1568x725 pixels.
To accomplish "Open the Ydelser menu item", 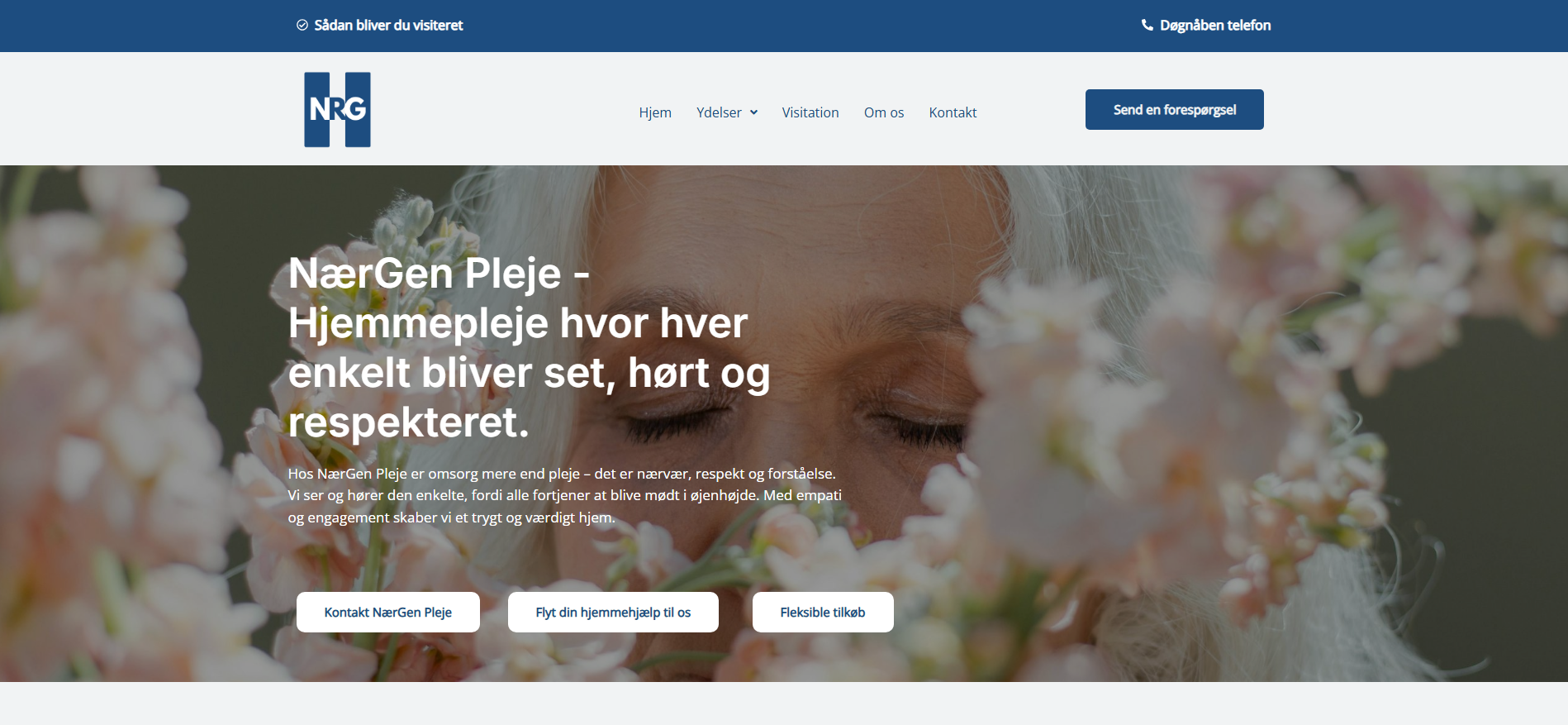I will (719, 112).
